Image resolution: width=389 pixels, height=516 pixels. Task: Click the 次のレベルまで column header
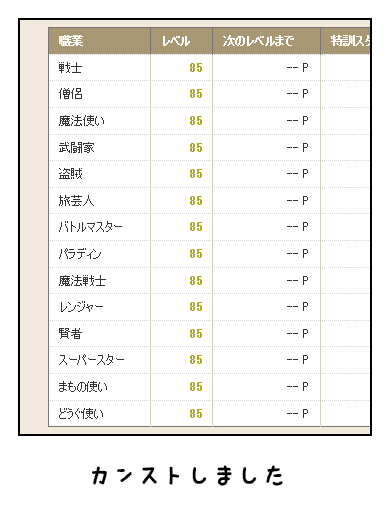[266, 41]
